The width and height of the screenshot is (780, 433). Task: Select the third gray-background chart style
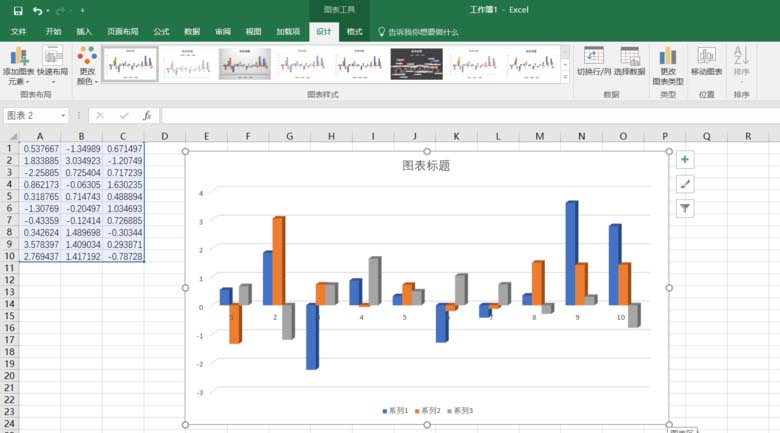click(245, 64)
